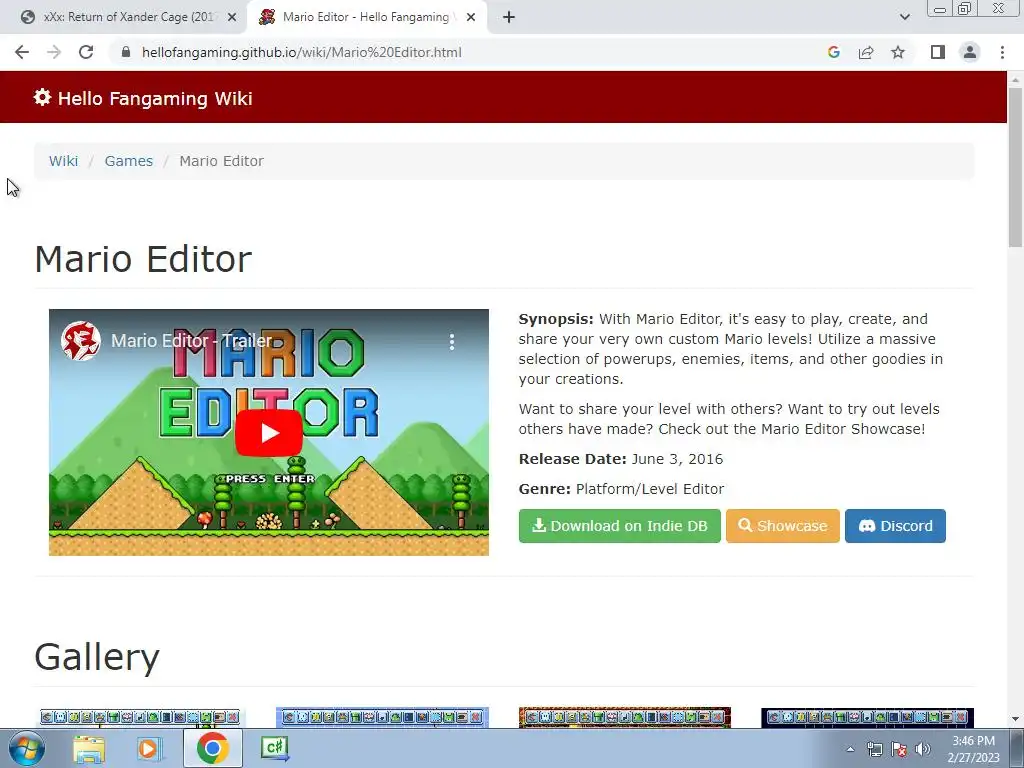Image resolution: width=1024 pixels, height=768 pixels.
Task: Click the scrollbar up arrow
Action: coord(1015,79)
